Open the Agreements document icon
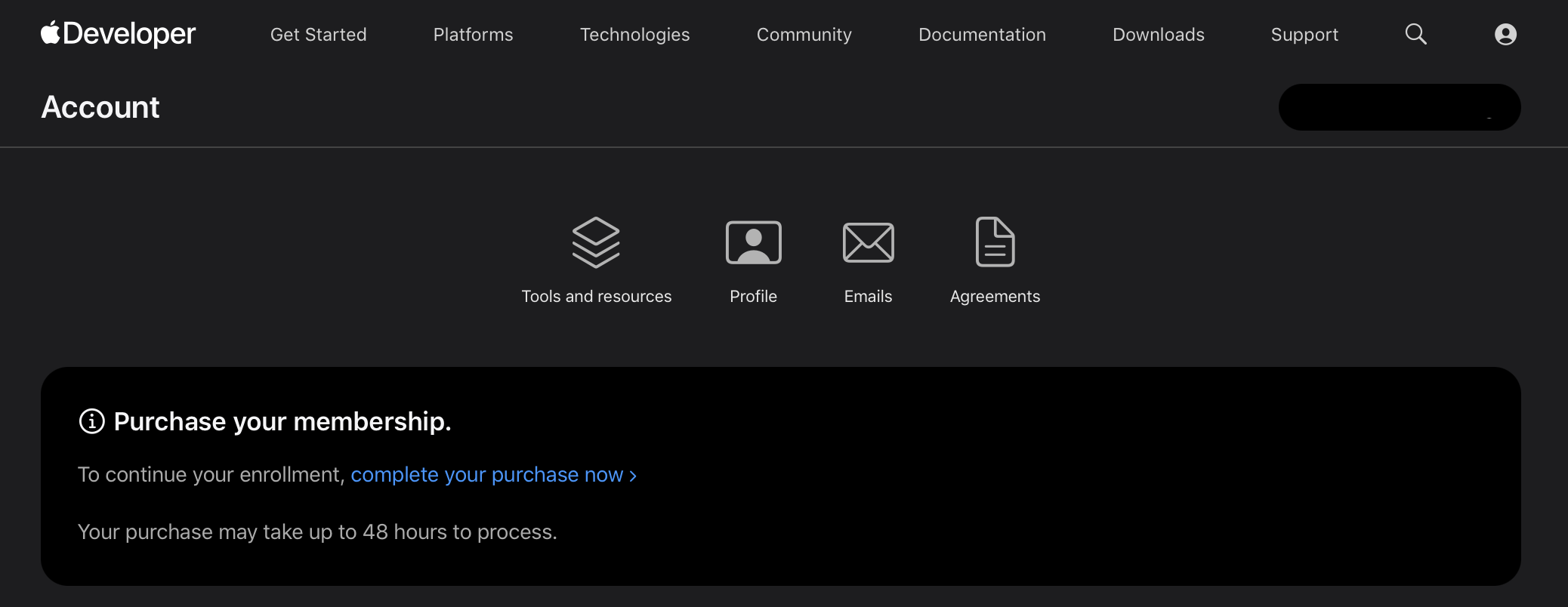This screenshot has width=1568, height=607. click(x=995, y=242)
